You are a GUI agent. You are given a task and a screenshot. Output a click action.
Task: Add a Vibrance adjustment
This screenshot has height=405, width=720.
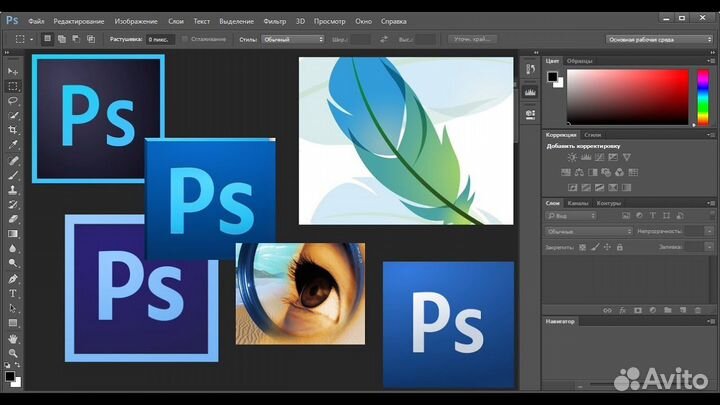626,157
